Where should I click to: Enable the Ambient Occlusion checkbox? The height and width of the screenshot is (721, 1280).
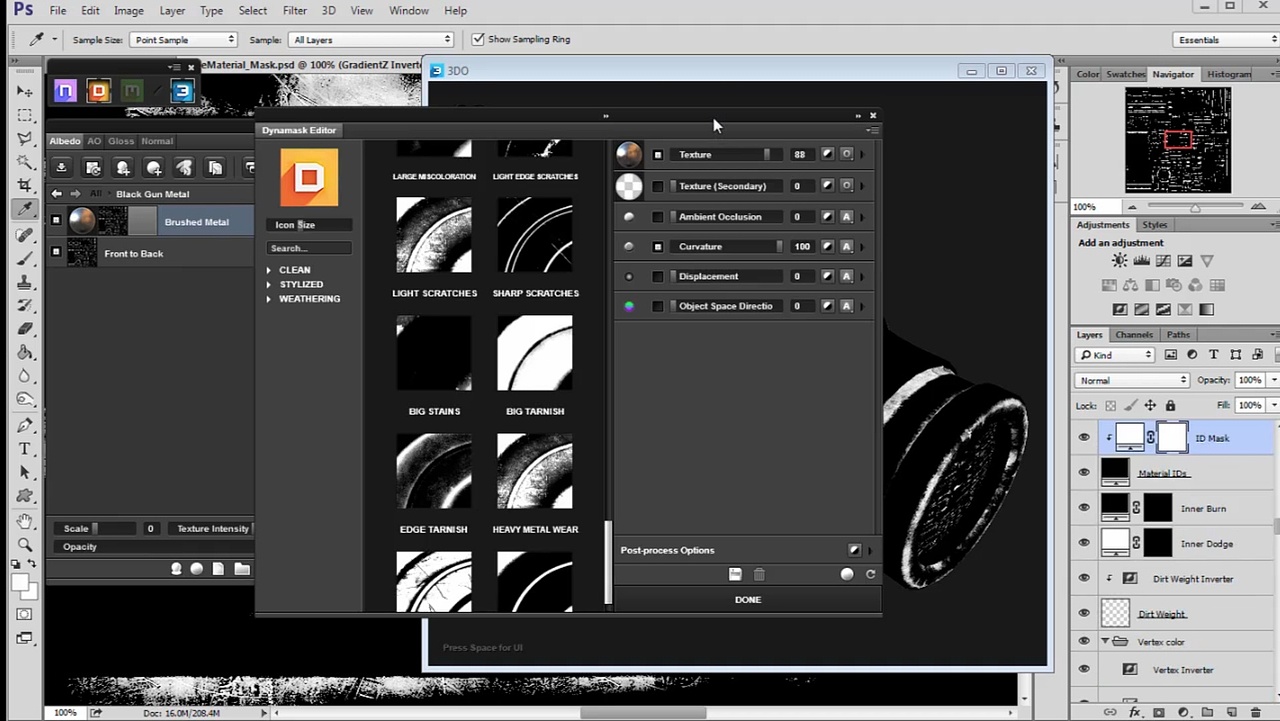click(x=658, y=217)
